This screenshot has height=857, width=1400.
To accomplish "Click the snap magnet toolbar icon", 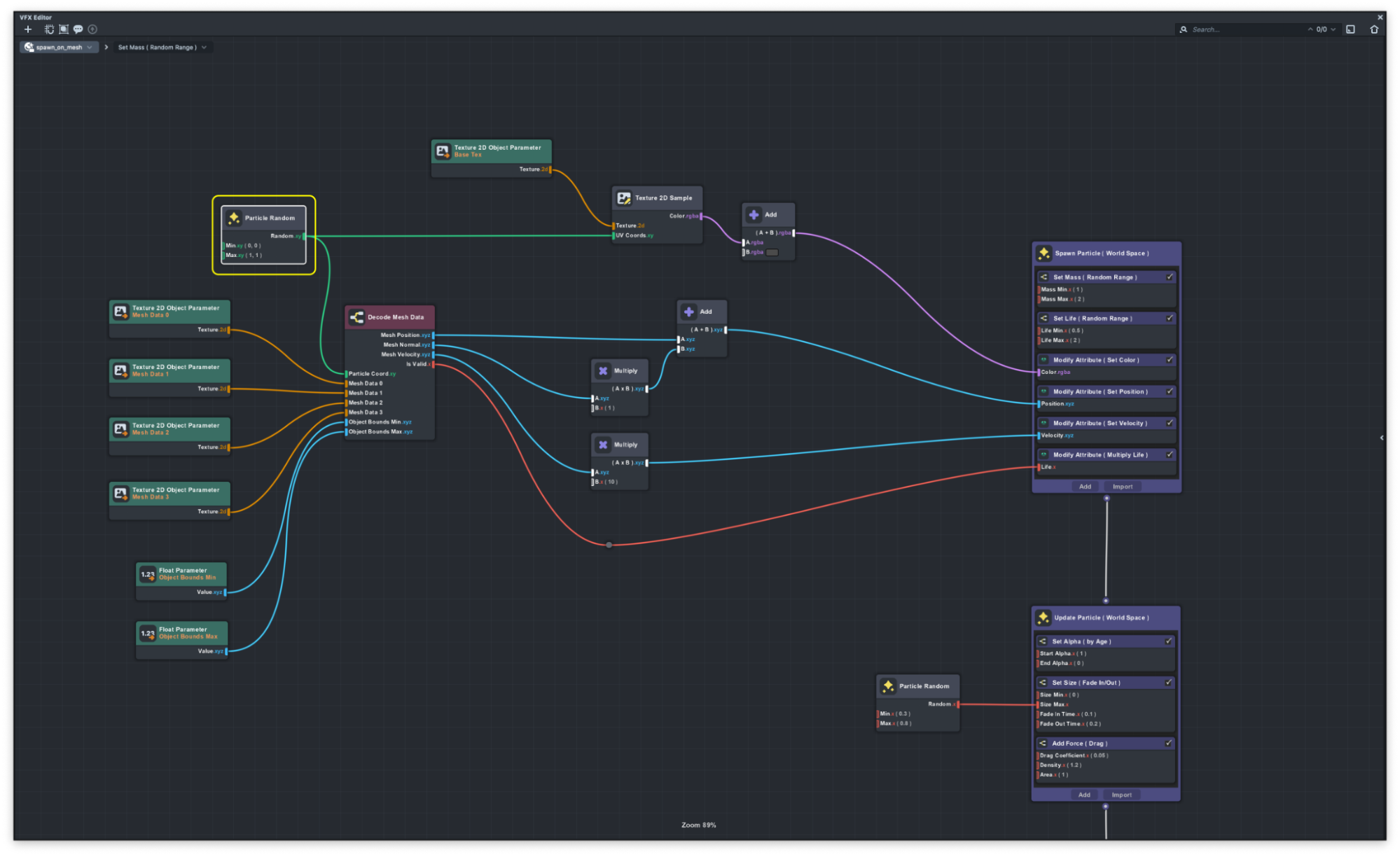I will [x=49, y=29].
